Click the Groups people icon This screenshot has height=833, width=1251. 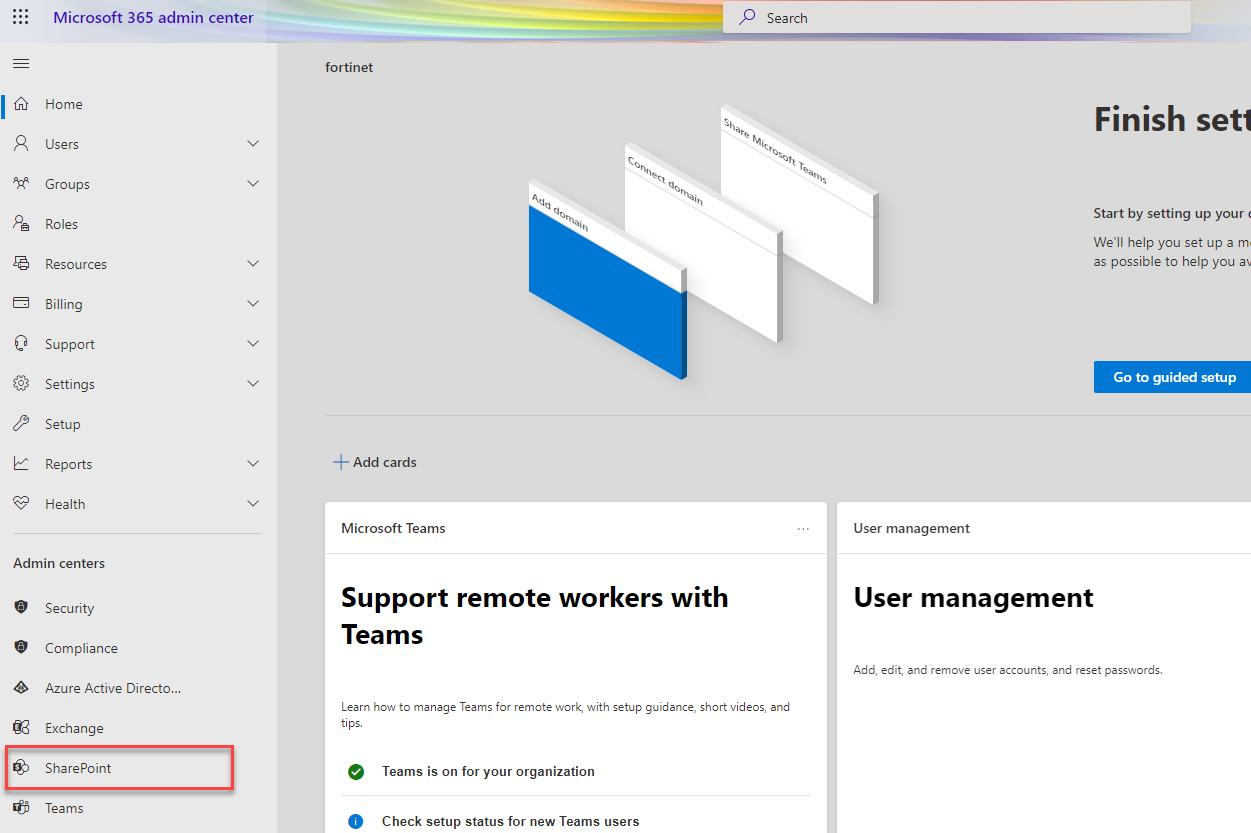(21, 184)
